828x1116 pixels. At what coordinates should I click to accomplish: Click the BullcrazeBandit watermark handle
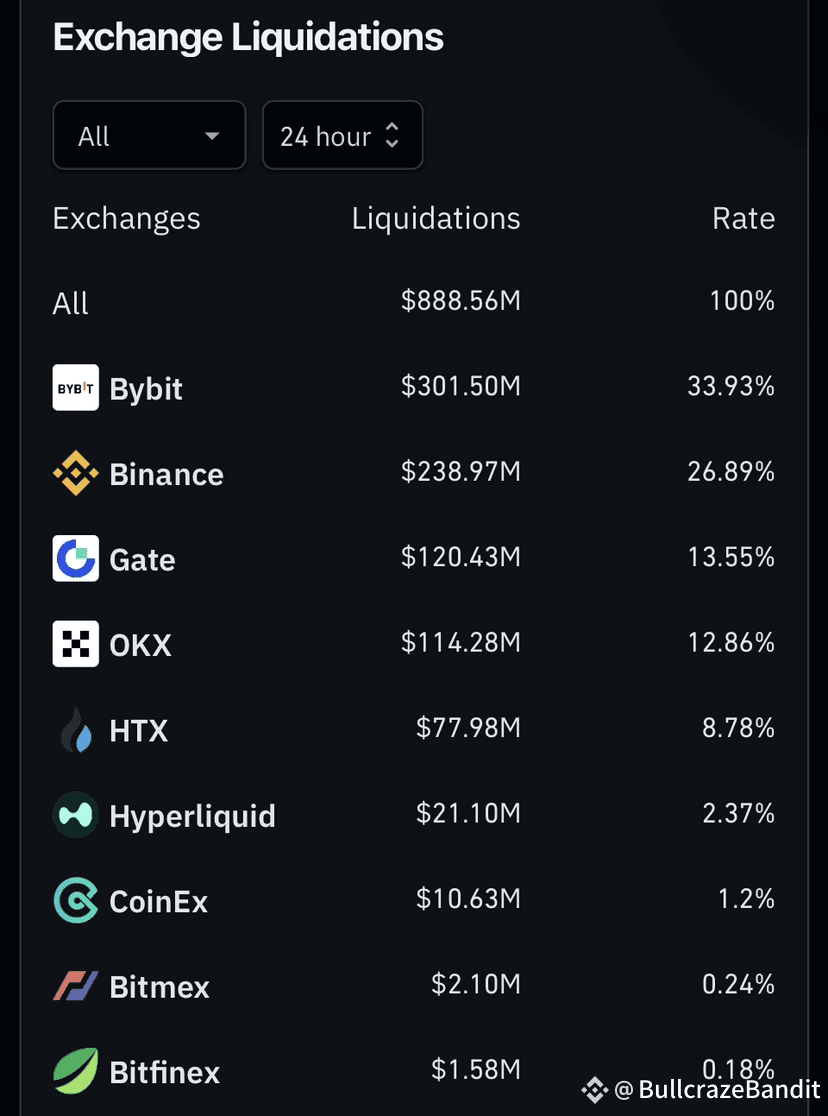[x=729, y=1089]
